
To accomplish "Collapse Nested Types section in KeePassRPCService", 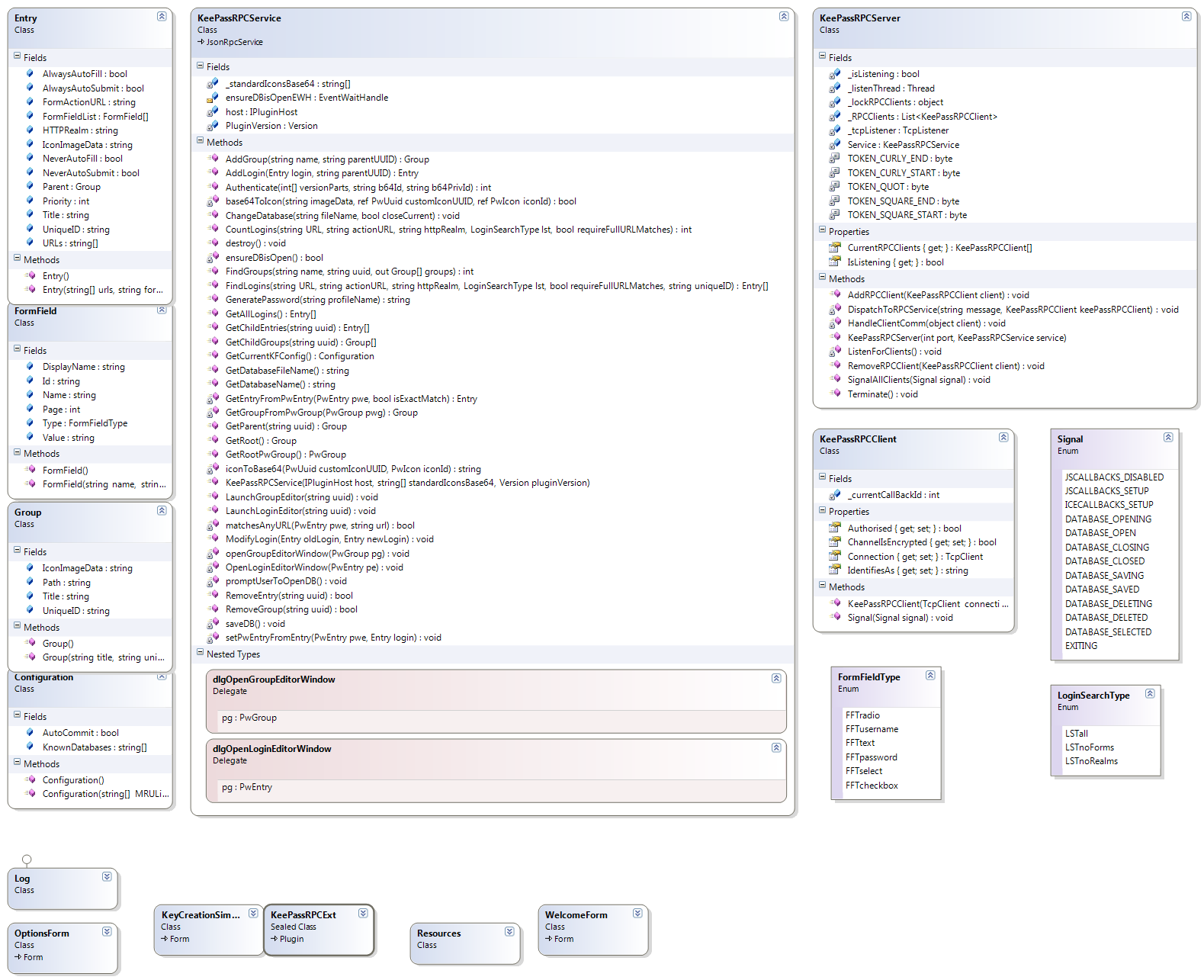I will (200, 653).
